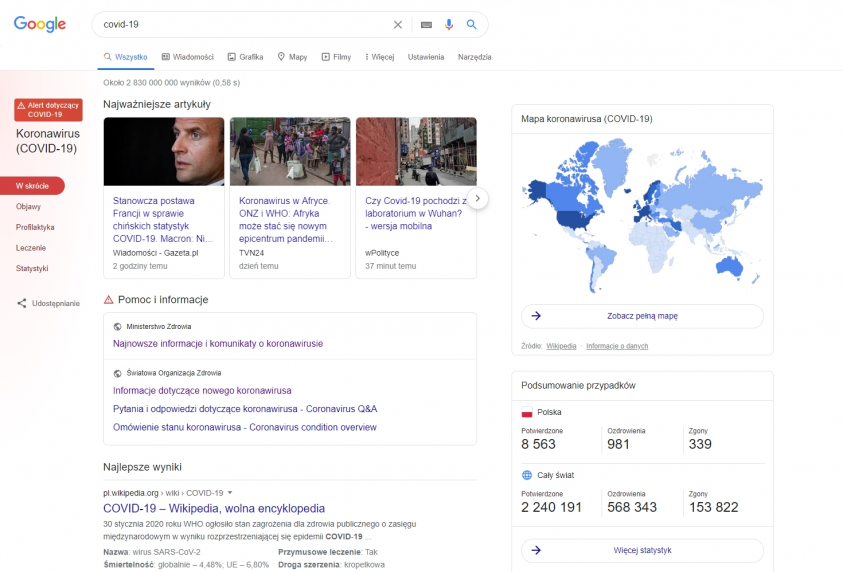This screenshot has height=572, width=843.
Task: Click Poland deaths value 339
Action: click(x=700, y=444)
